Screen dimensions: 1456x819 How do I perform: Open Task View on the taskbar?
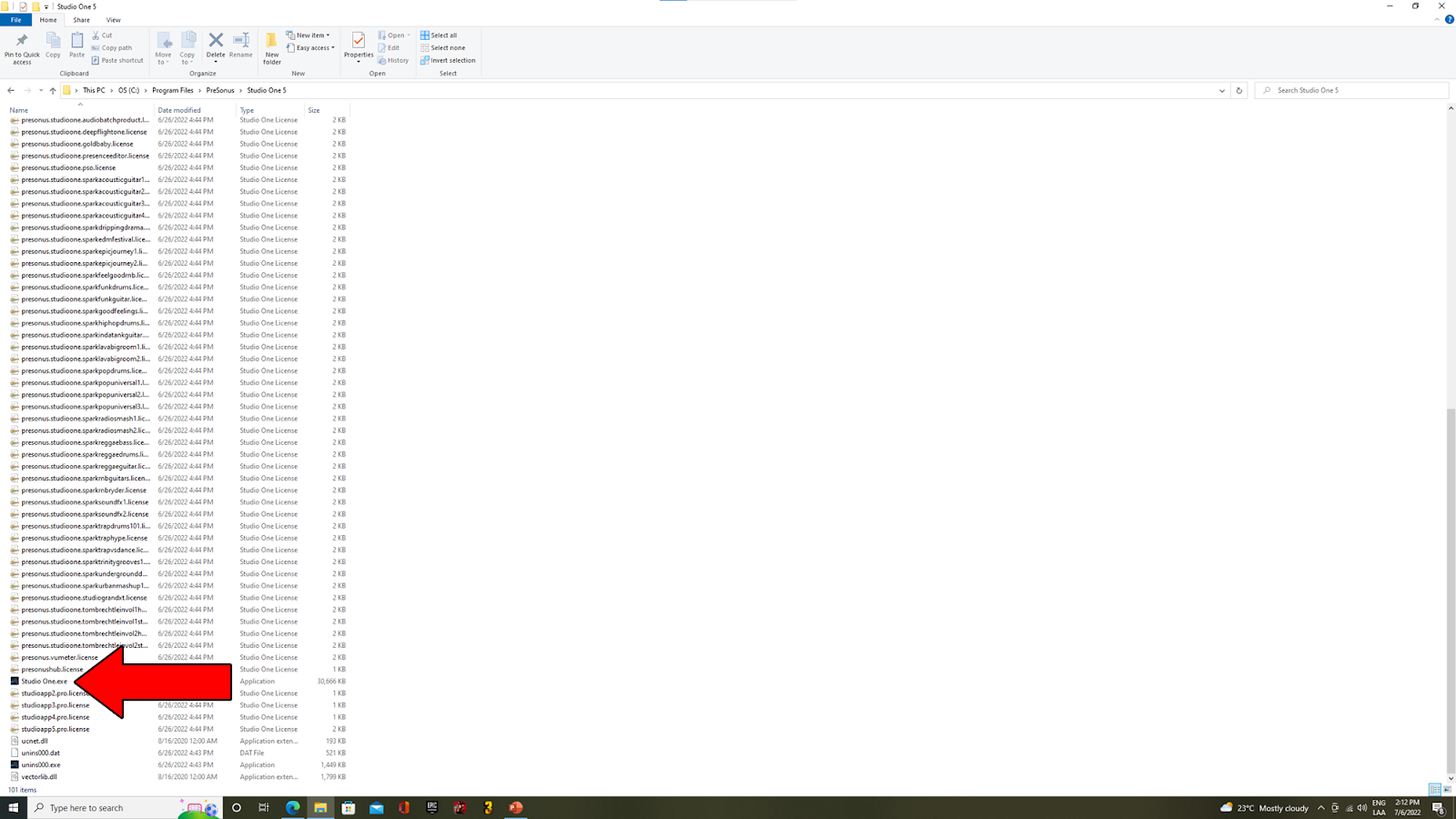264,808
